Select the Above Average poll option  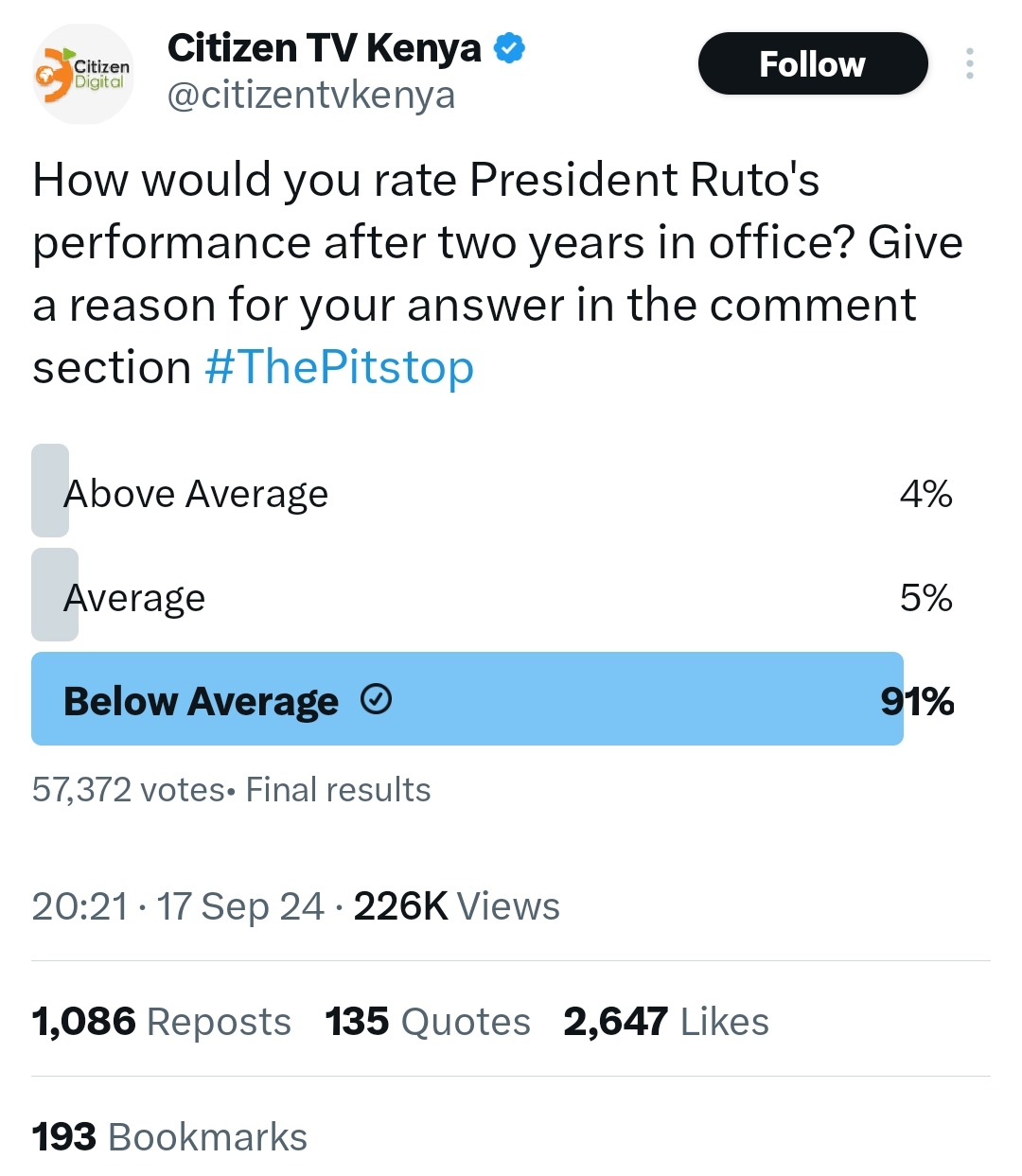point(492,491)
